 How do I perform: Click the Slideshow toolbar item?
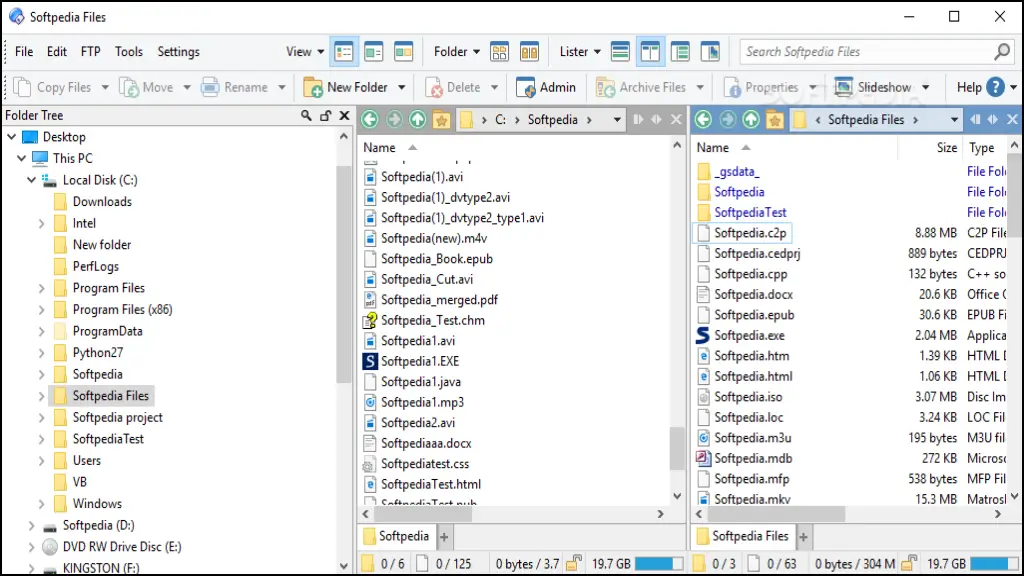tap(873, 87)
